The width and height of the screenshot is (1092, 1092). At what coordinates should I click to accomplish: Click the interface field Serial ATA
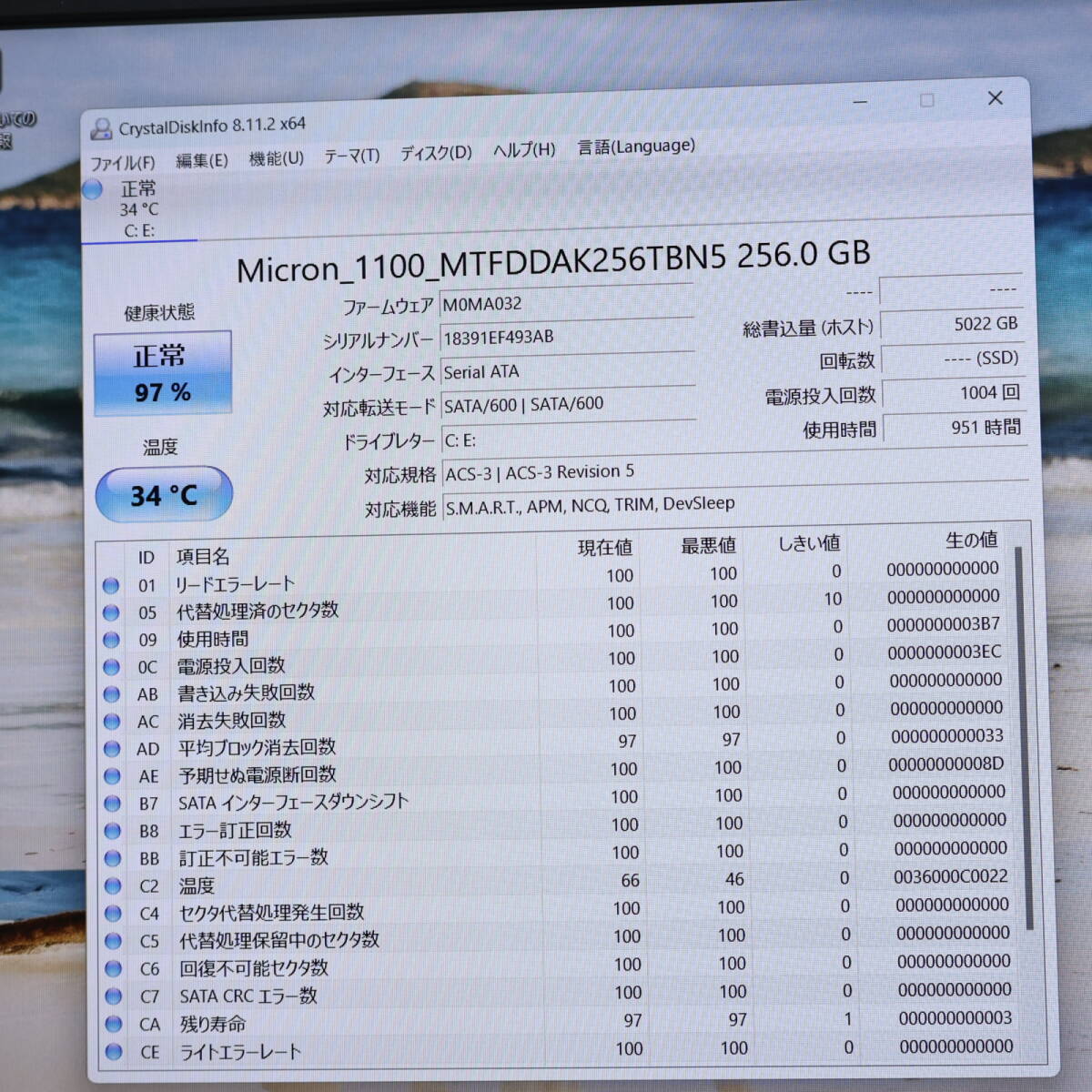567,370
